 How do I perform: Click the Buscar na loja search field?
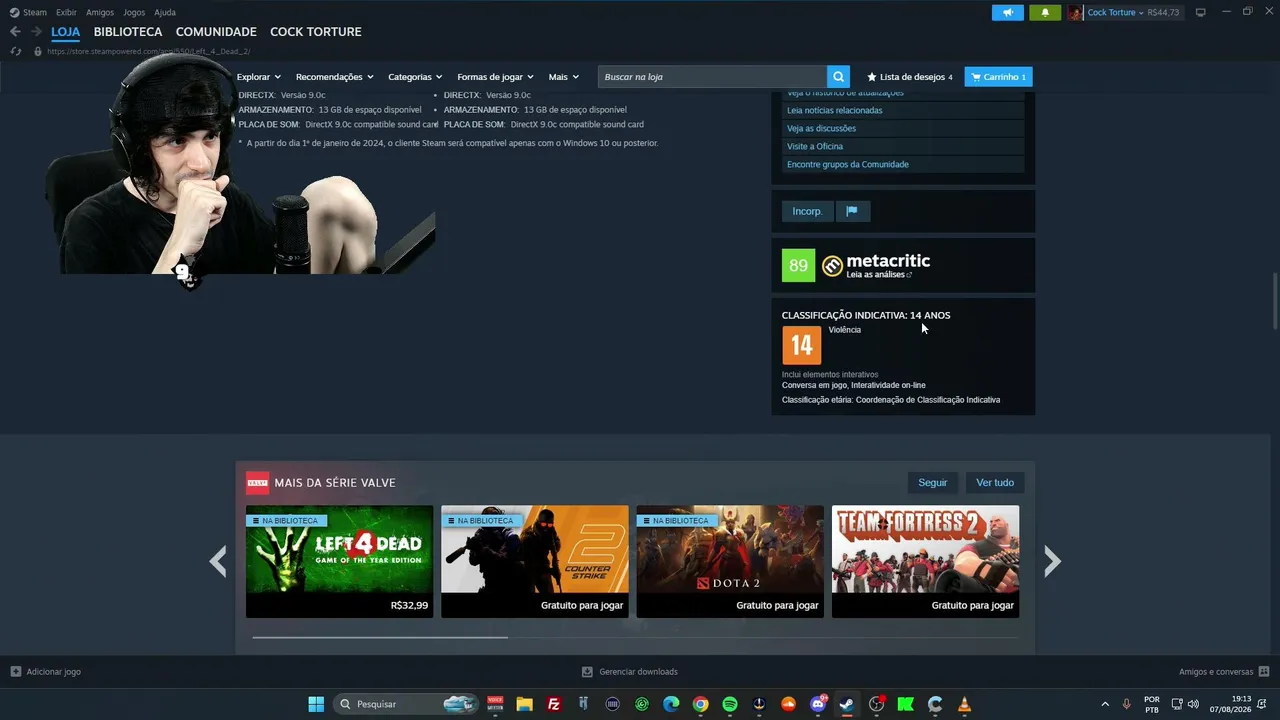(712, 77)
